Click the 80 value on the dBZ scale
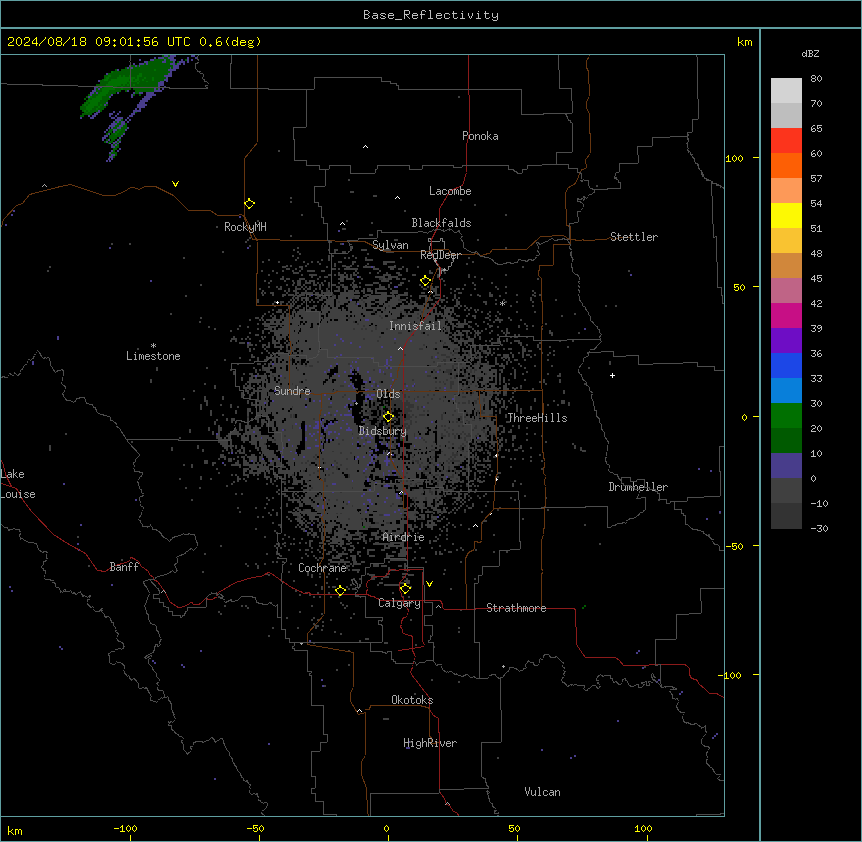The width and height of the screenshot is (862, 842). click(x=816, y=79)
